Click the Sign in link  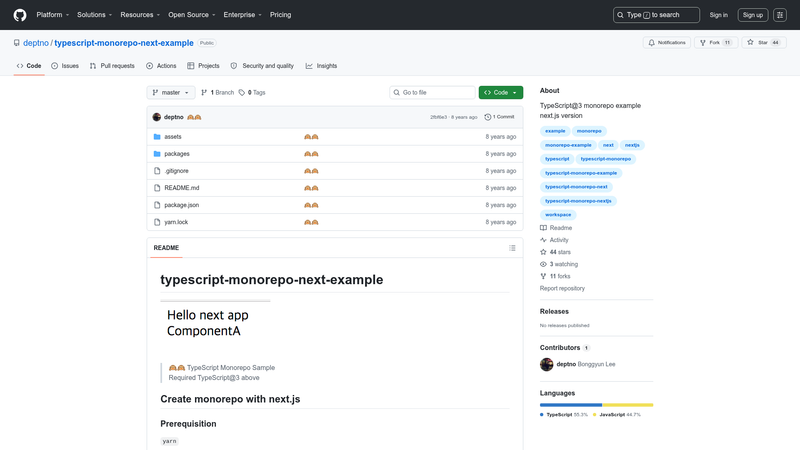click(718, 15)
